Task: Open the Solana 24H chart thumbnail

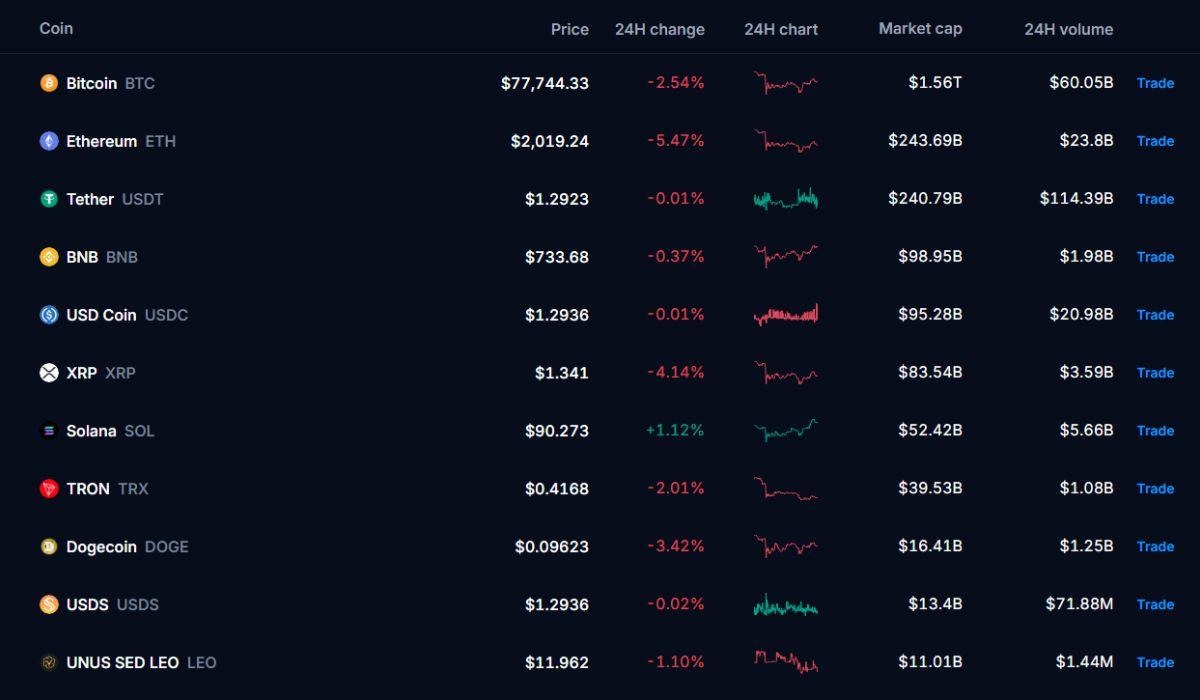Action: point(785,430)
